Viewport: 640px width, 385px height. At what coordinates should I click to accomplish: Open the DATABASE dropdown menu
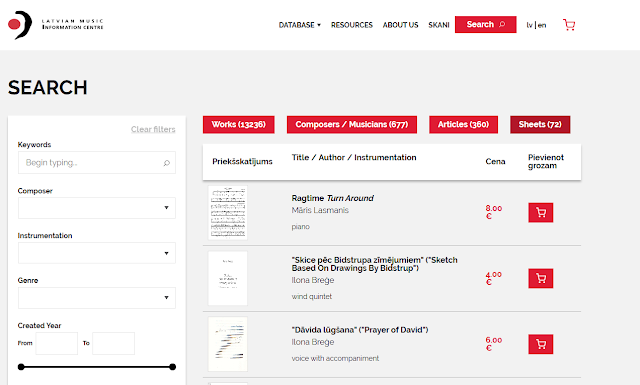(x=300, y=25)
